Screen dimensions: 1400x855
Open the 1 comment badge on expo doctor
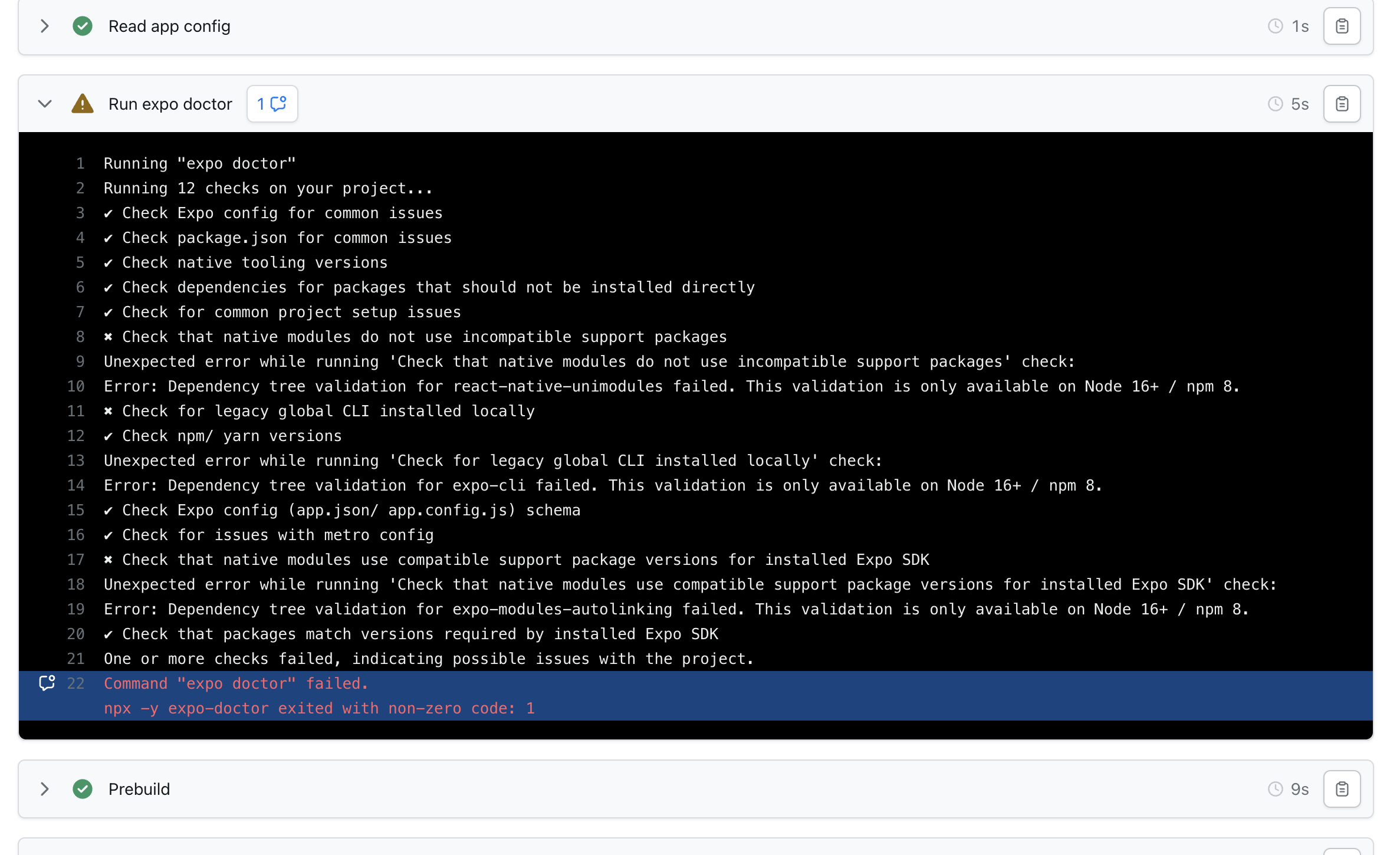[x=272, y=104]
